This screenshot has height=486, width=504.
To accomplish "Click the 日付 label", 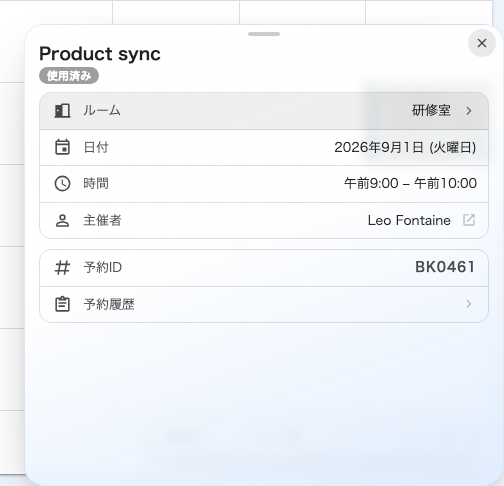I will 96,147.
